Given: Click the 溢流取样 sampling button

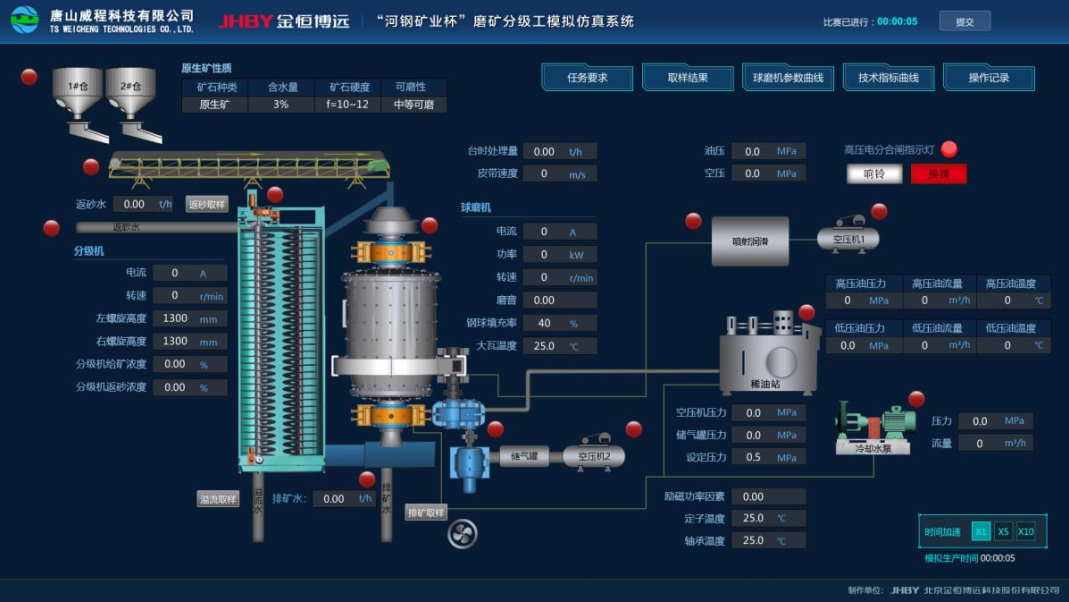Looking at the screenshot, I should tap(217, 497).
